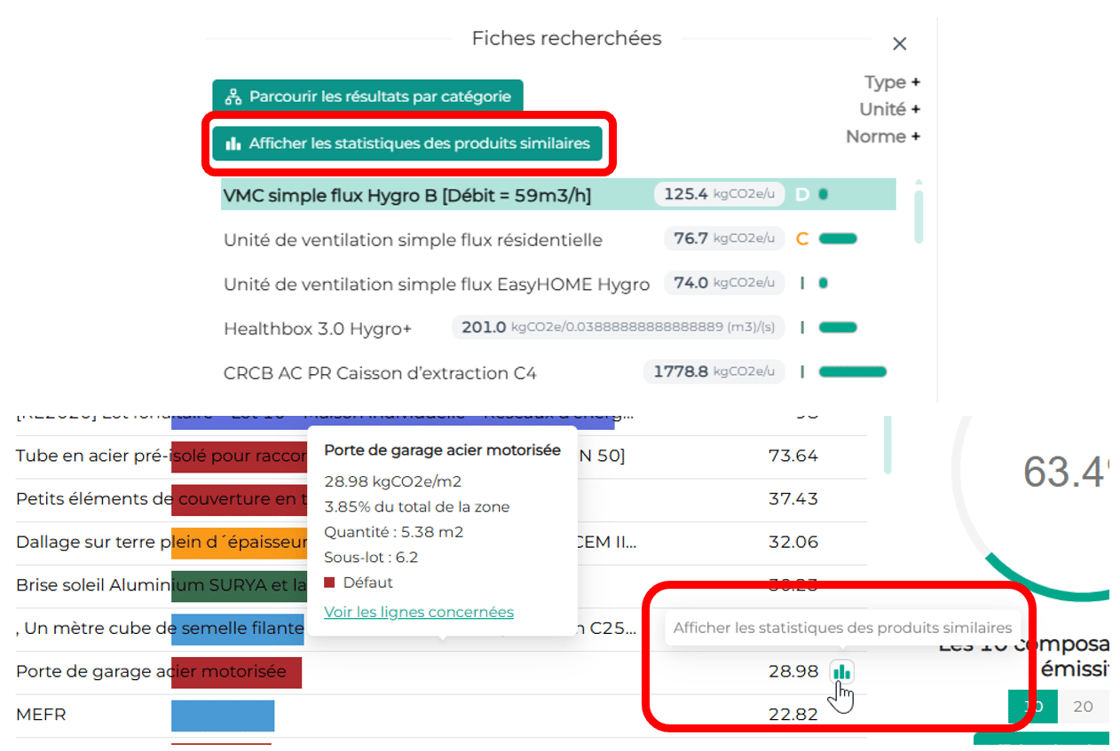Select Healthbox 3.0 Hygro+ result
This screenshot has height=751, width=1120.
(317, 329)
